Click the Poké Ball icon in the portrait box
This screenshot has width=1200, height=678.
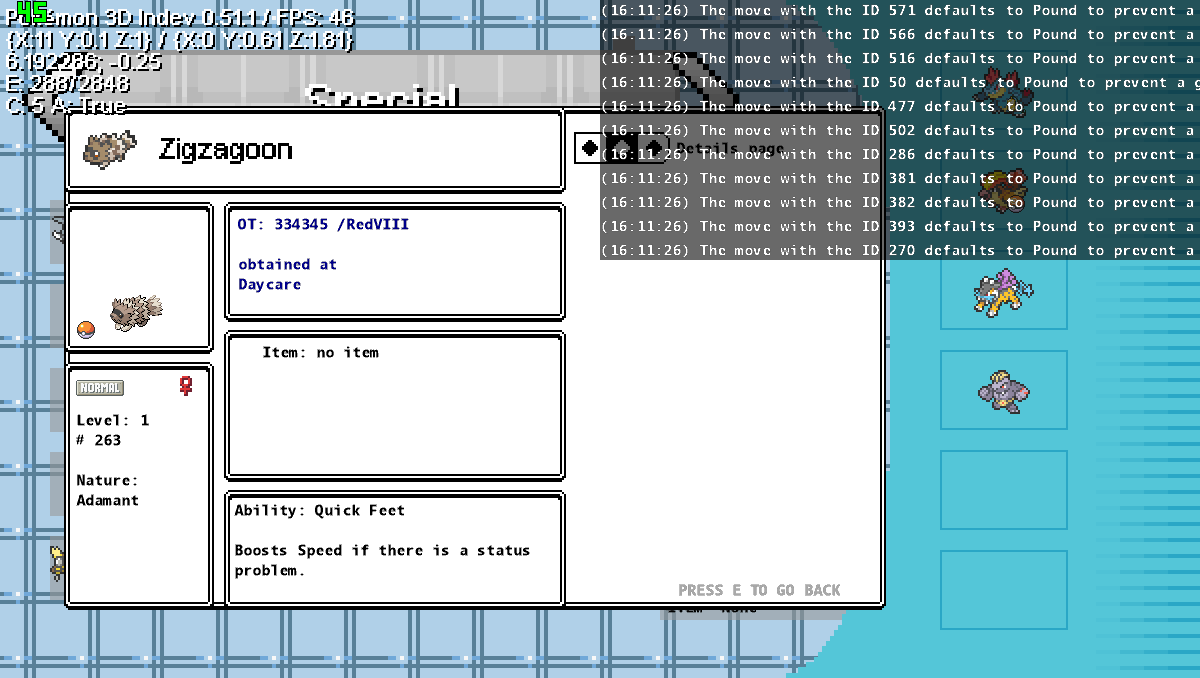(x=86, y=330)
